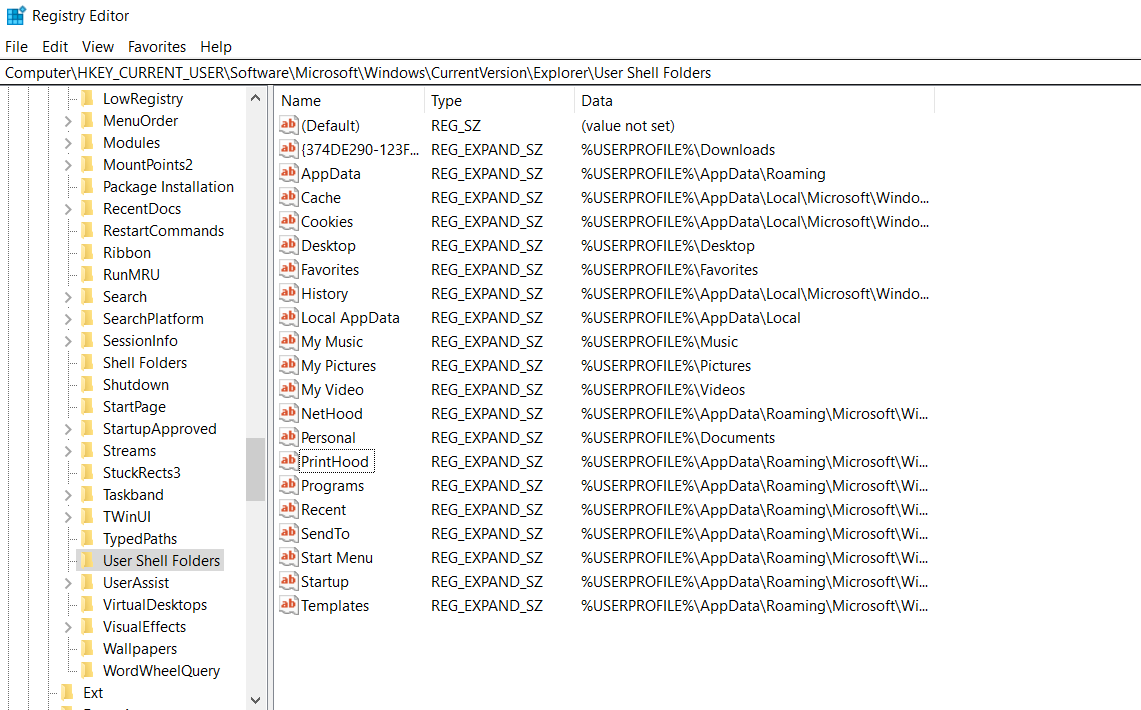Select the Cache value icon
1141x710 pixels.
pos(289,197)
